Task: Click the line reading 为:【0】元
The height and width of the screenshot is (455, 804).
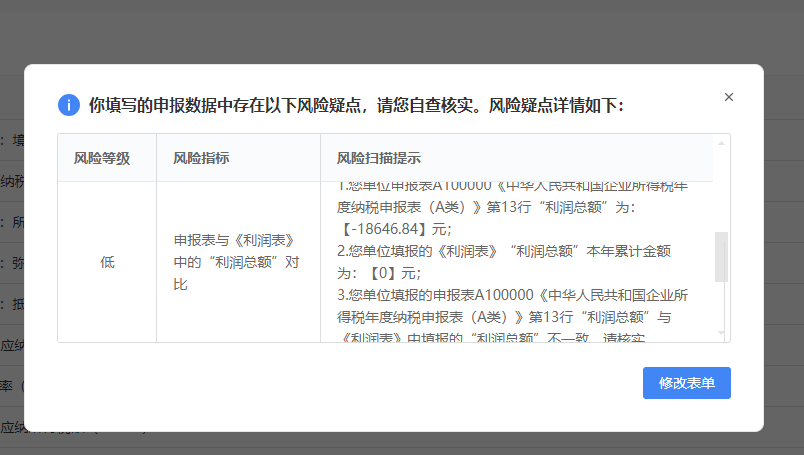Action: tap(379, 273)
